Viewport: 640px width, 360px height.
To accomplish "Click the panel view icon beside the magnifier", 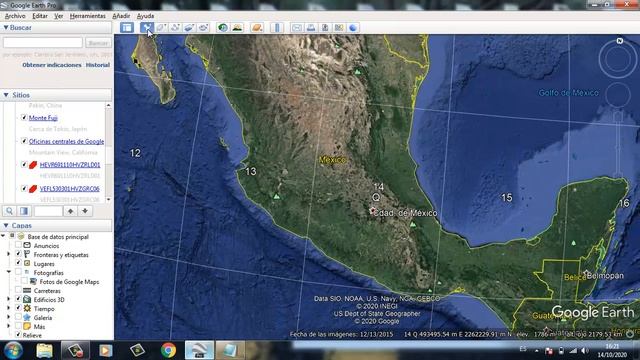I will (24, 211).
